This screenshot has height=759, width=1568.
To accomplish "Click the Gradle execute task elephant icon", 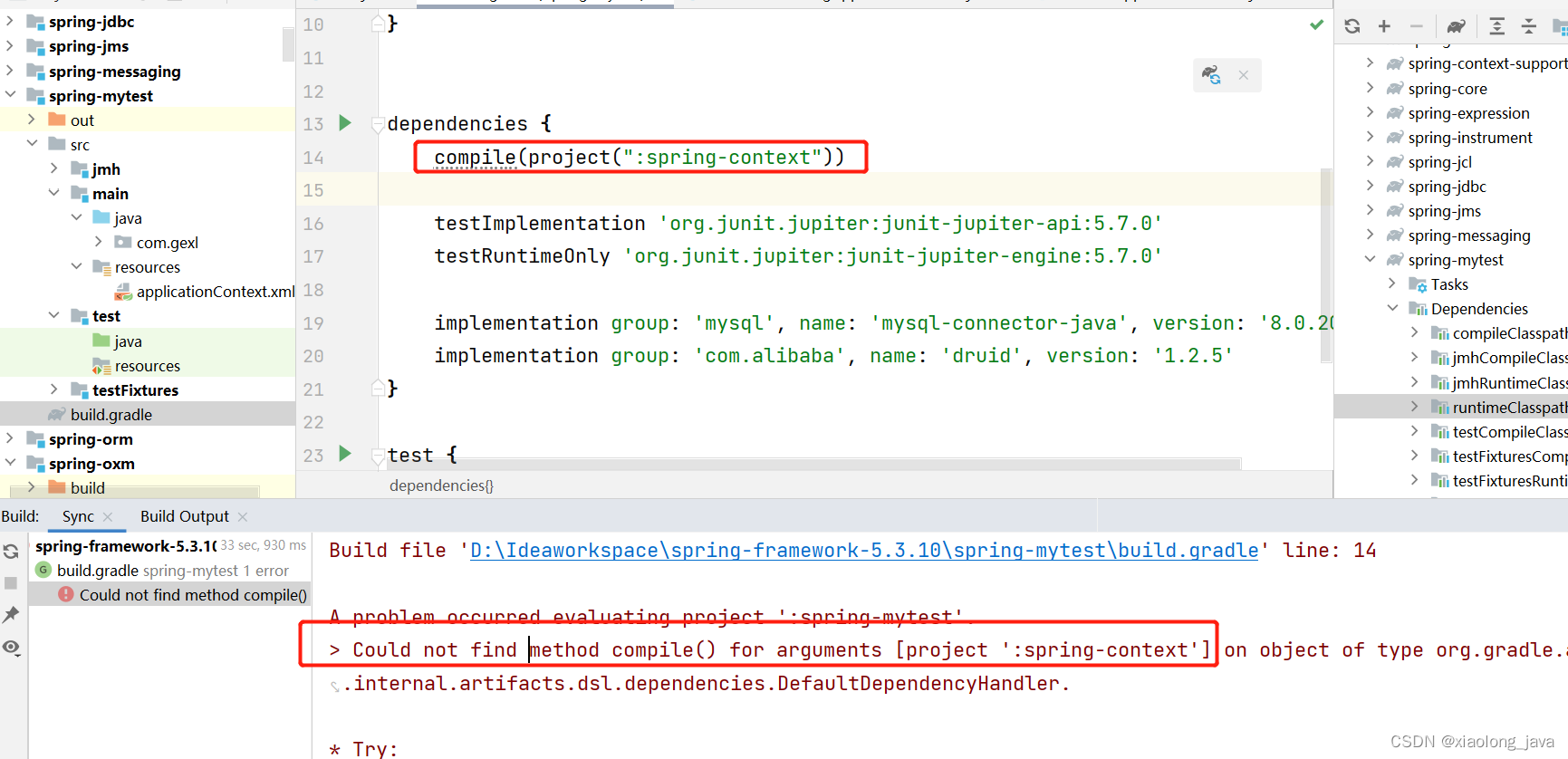I will click(x=1456, y=26).
